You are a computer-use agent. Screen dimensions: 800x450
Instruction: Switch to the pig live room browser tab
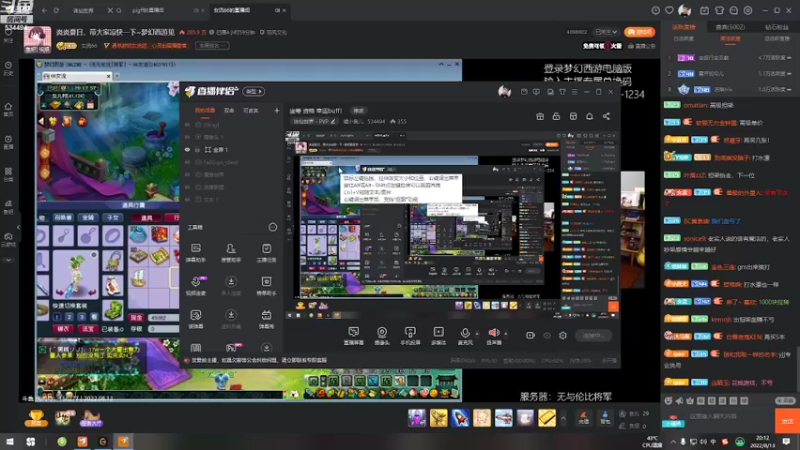click(x=148, y=10)
